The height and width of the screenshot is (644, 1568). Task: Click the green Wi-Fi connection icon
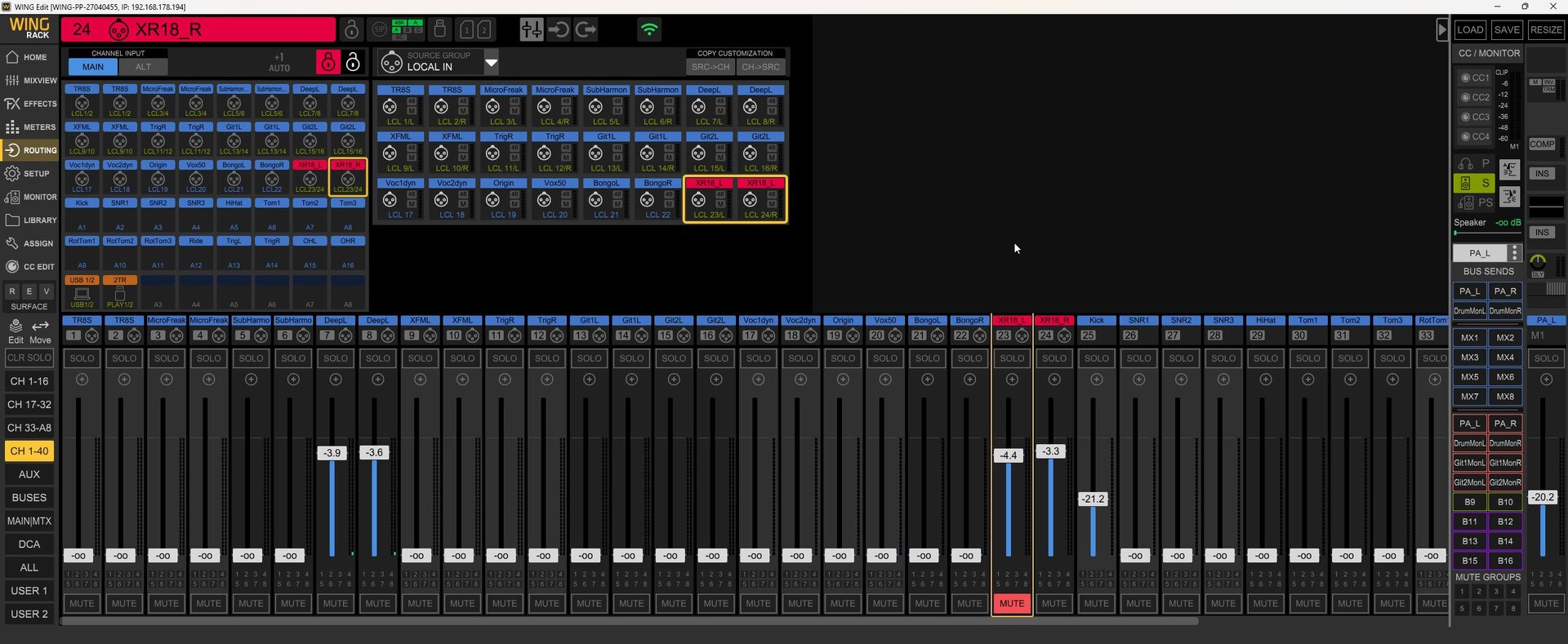[x=649, y=30]
